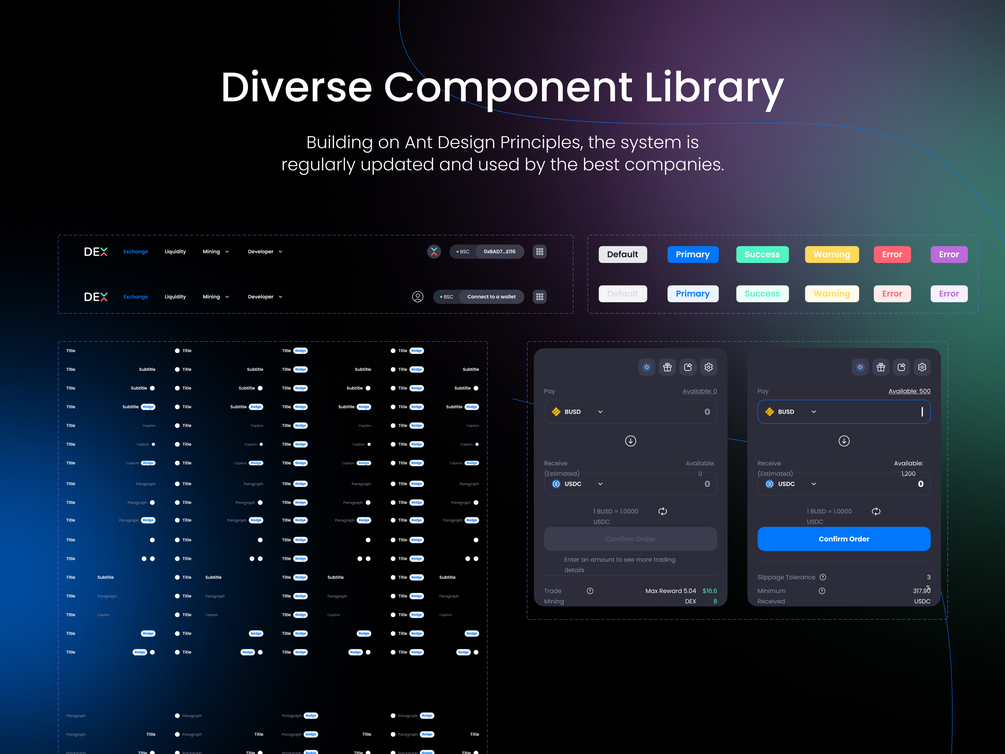This screenshot has height=754, width=1005.
Task: Refresh the 1 BUSD rate above the blue Confirm Order
Action: (x=876, y=512)
